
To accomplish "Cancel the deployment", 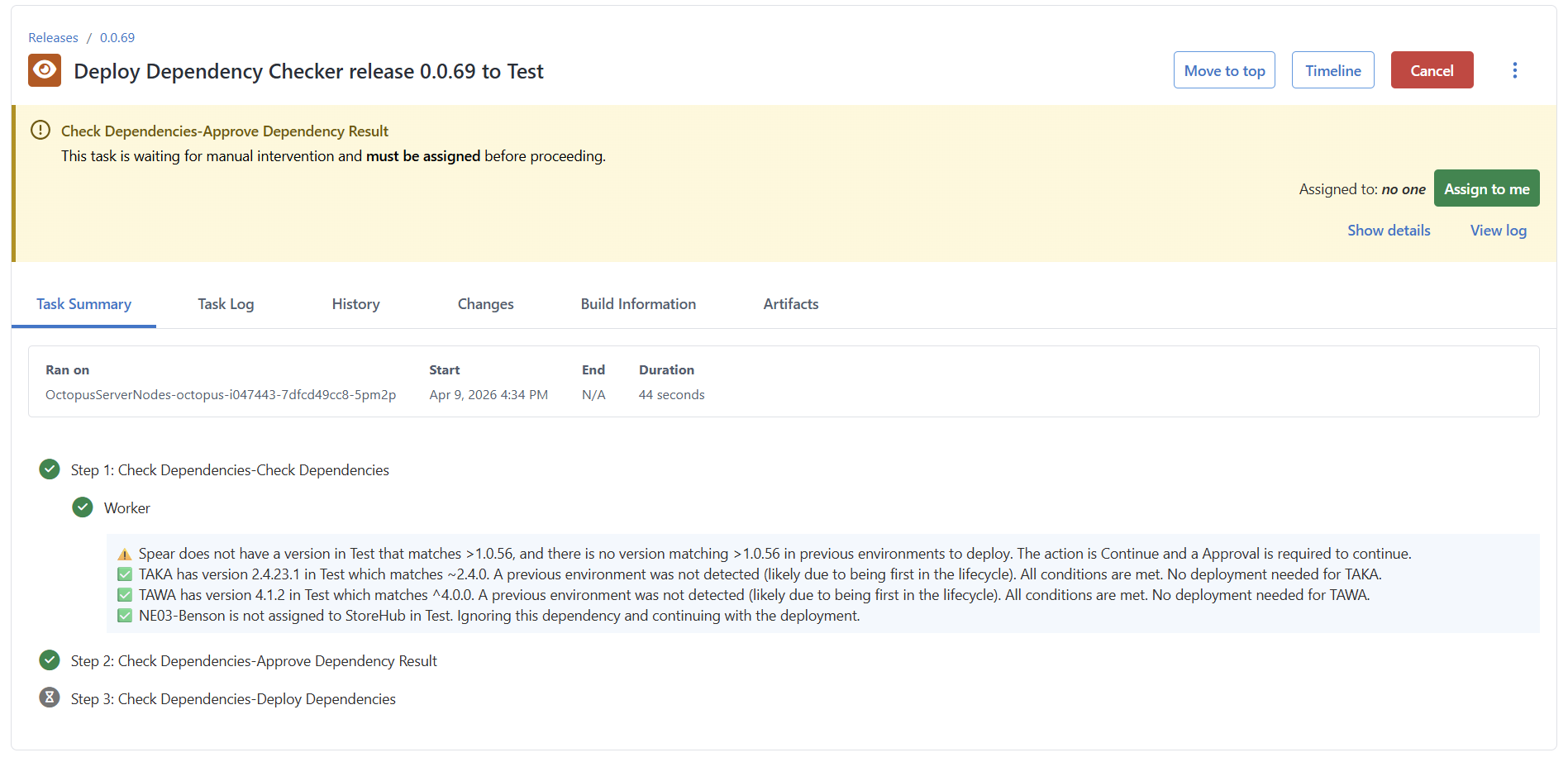I will 1432,69.
